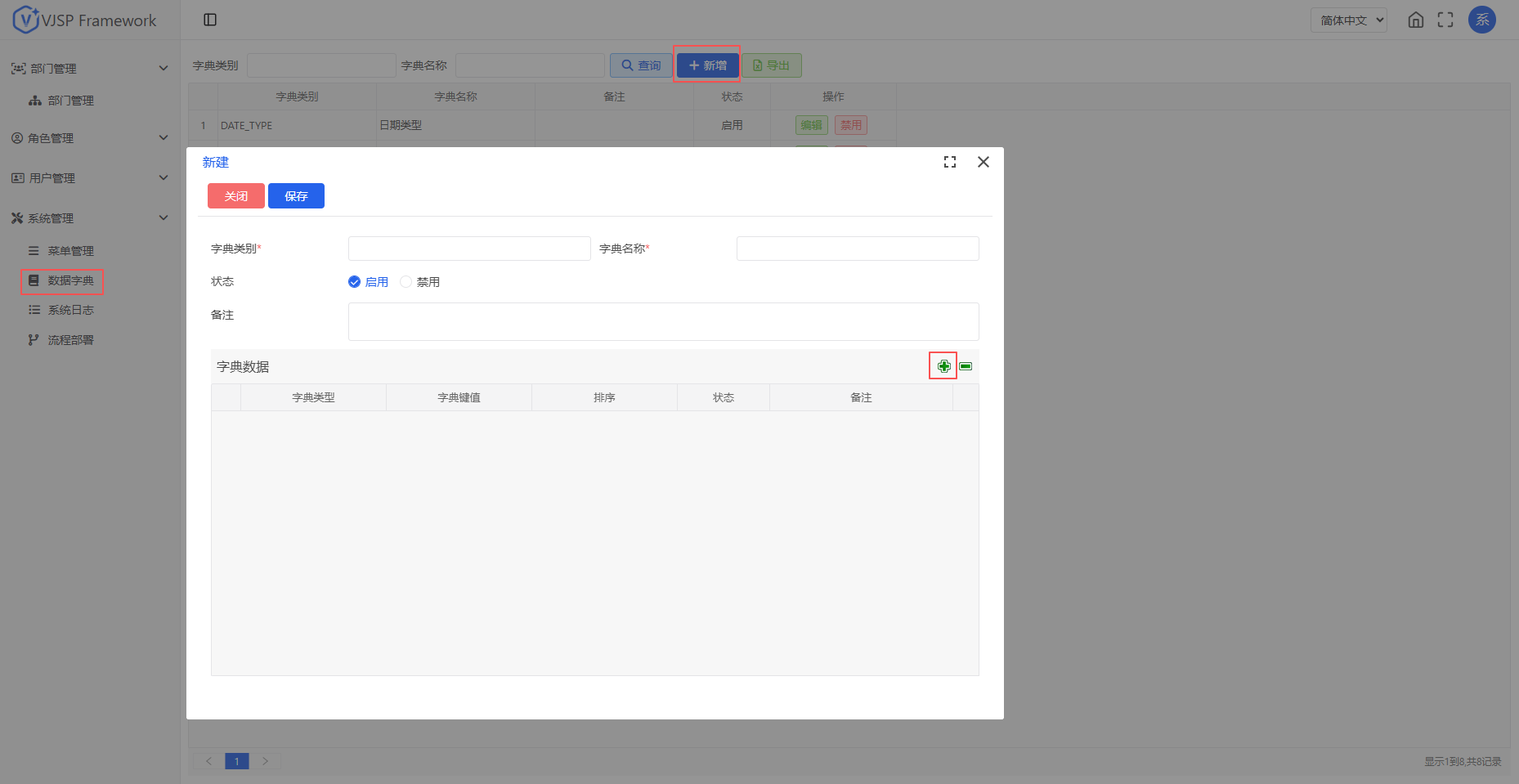This screenshot has height=784, width=1519.
Task: Toggle browser fullscreen icon in the top bar
Action: [x=1445, y=20]
